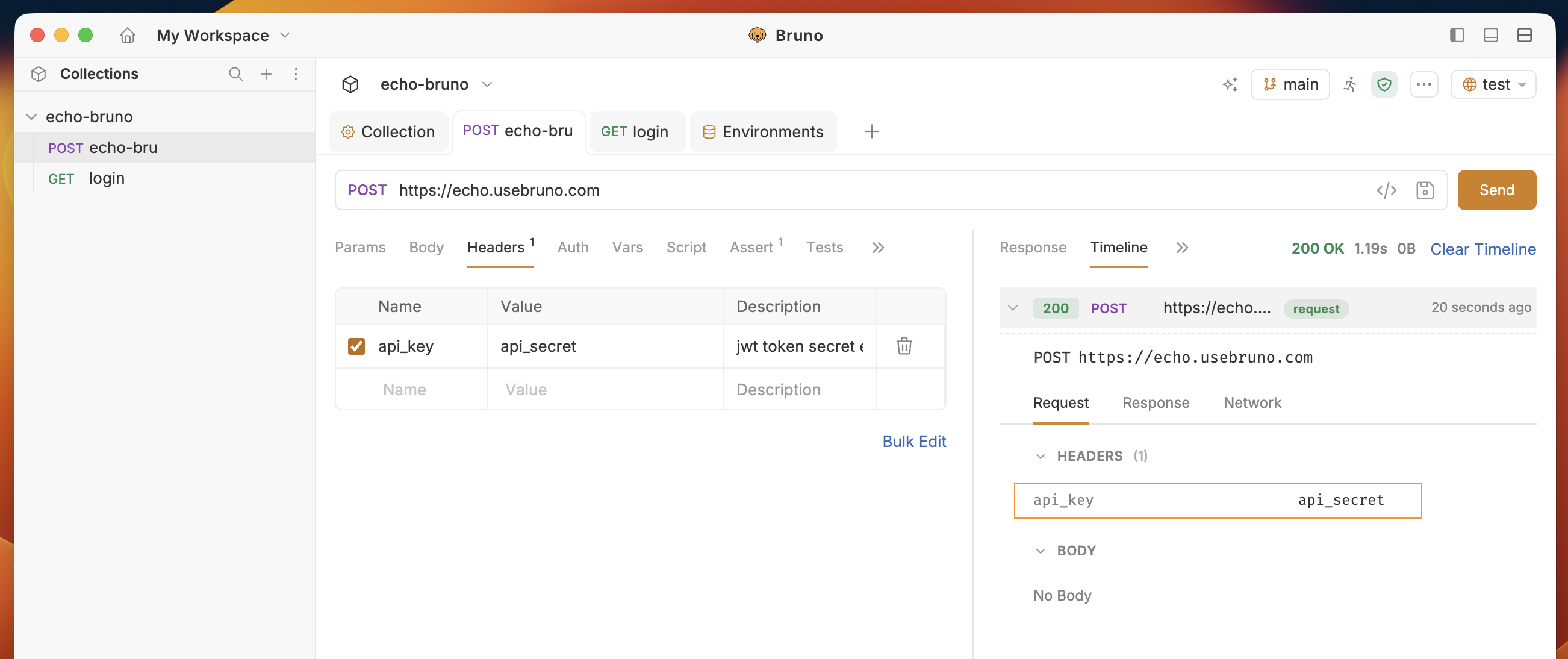1568x659 pixels.
Task: Show more response tabs via double chevron
Action: coord(1182,248)
